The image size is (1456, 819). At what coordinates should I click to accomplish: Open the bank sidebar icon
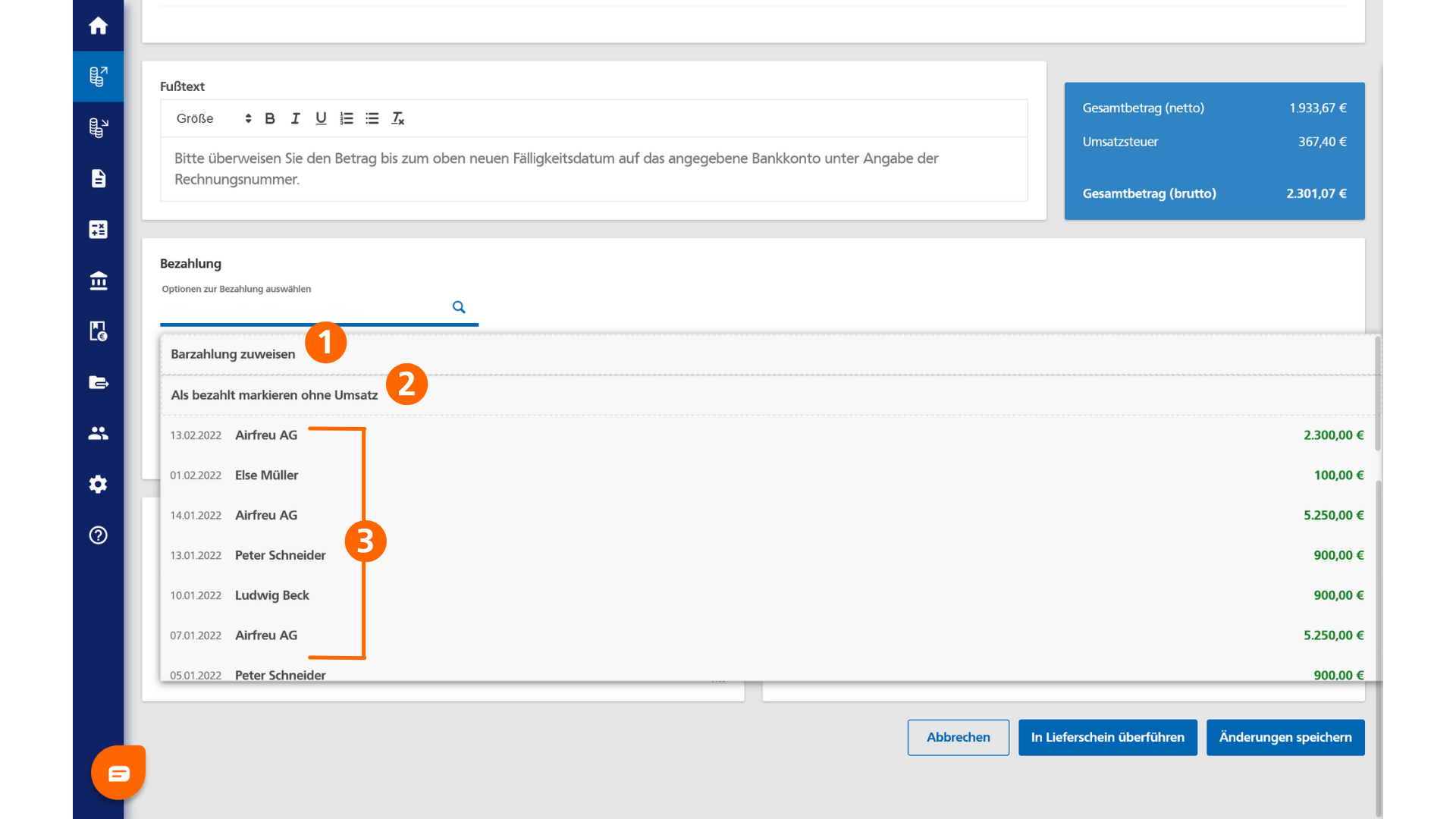point(98,281)
